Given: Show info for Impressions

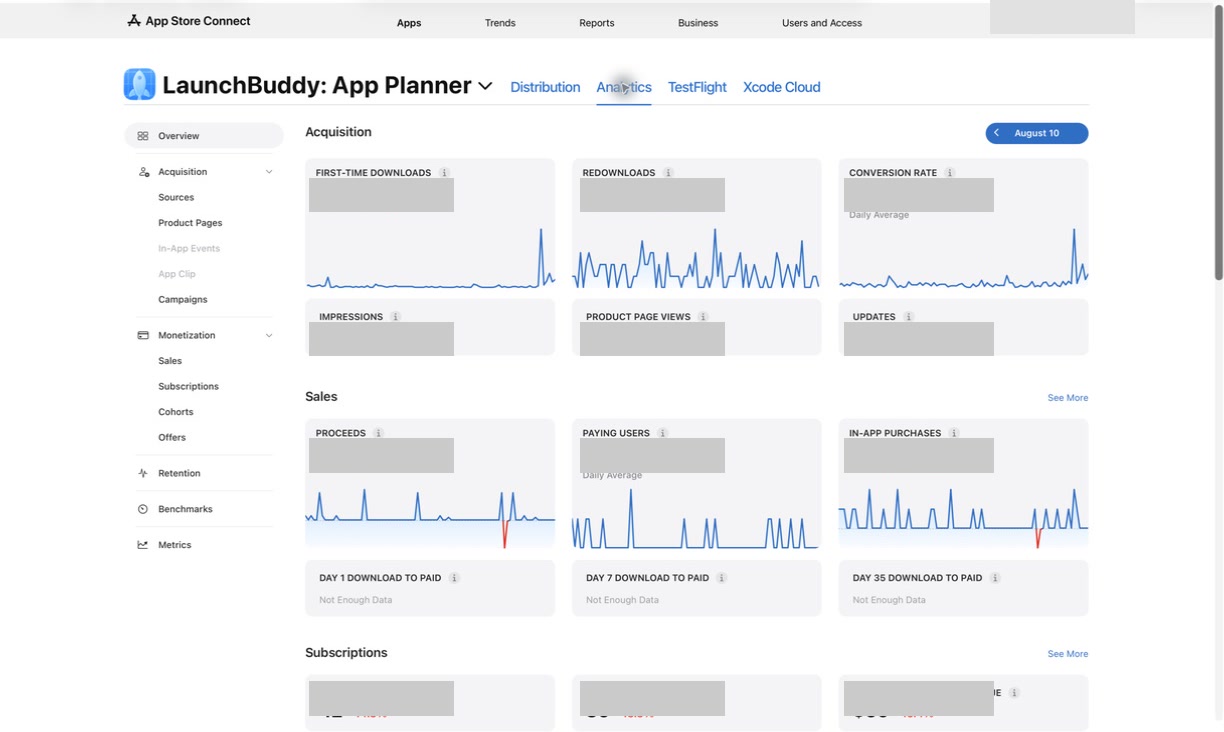Looking at the screenshot, I should tap(396, 317).
